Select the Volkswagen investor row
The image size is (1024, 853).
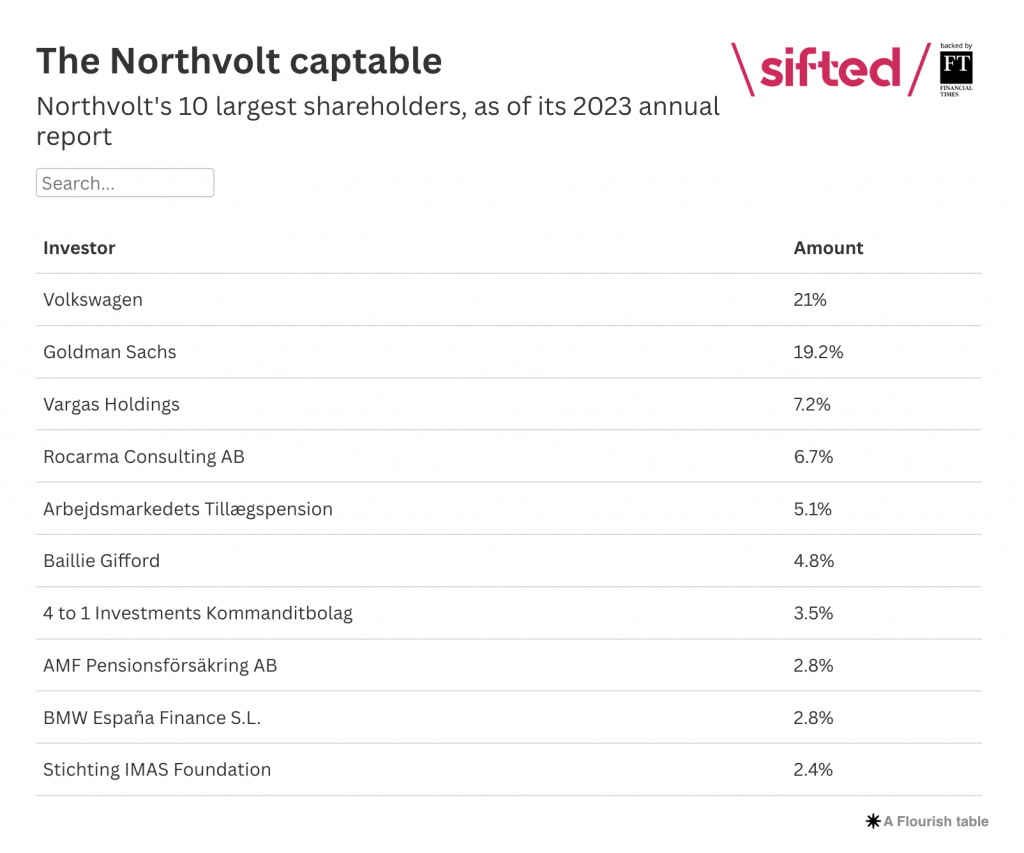point(93,300)
